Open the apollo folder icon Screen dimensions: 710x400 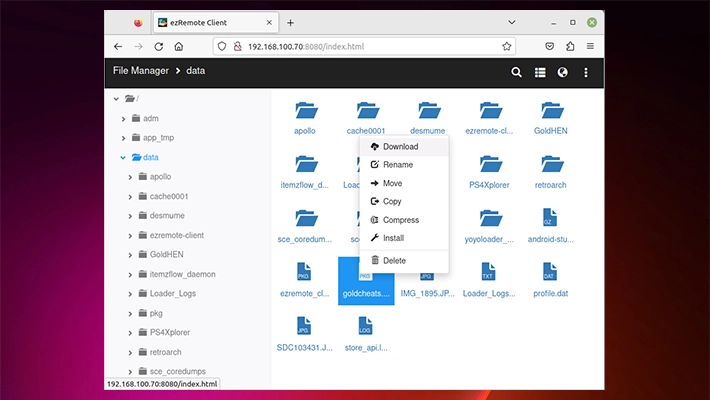pos(306,111)
